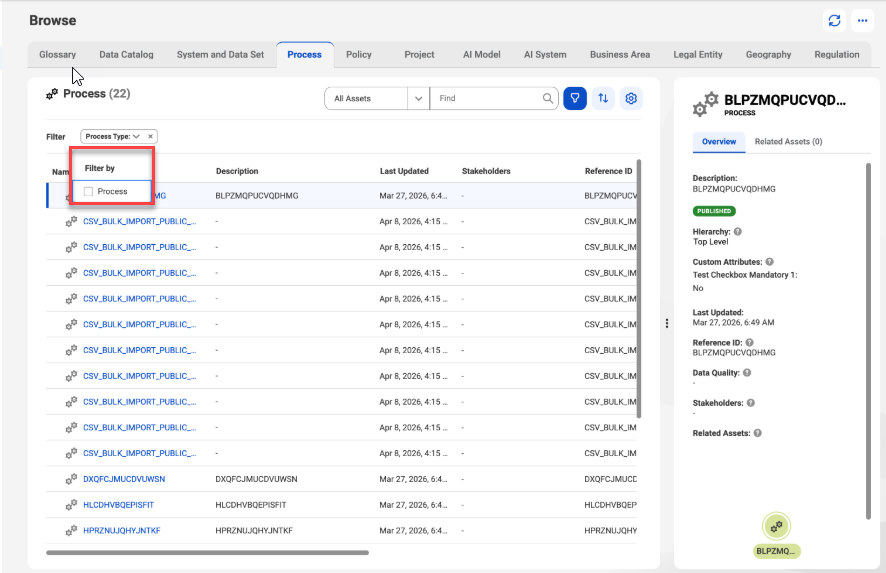886x573 pixels.
Task: Sort by the Description column header
Action: point(237,171)
